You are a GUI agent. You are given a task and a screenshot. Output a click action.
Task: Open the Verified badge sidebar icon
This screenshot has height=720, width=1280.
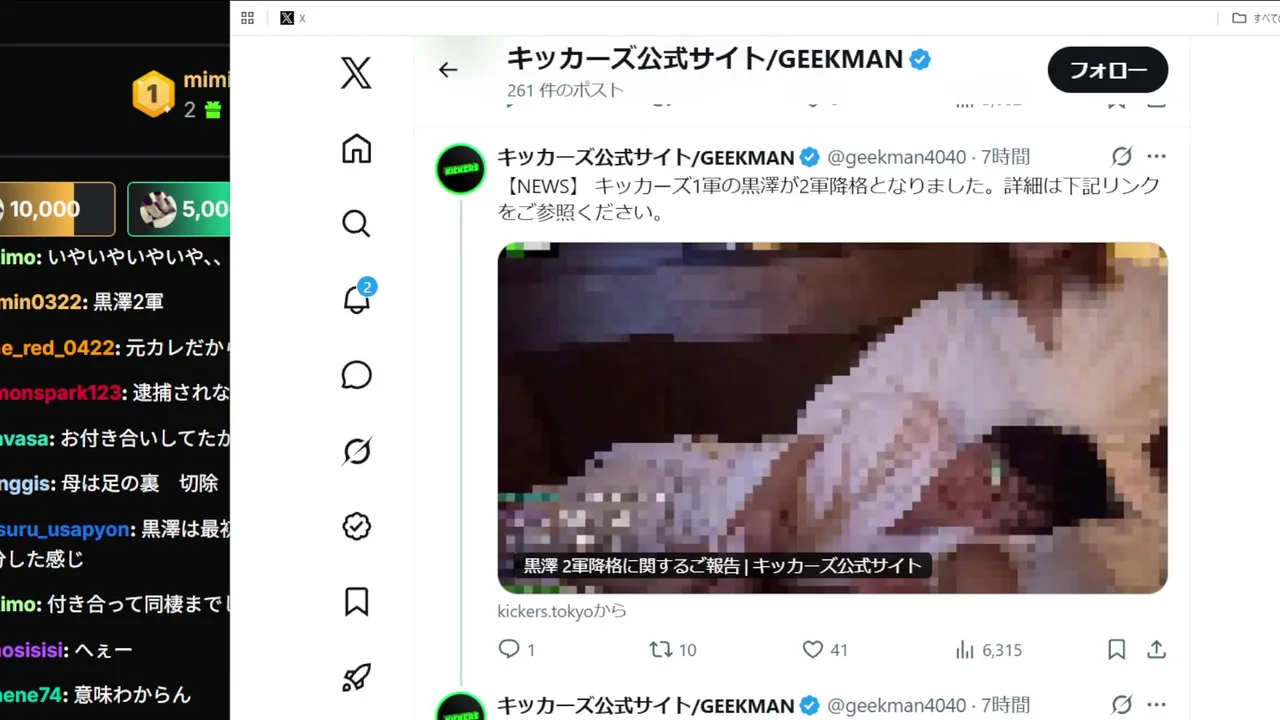tap(356, 526)
